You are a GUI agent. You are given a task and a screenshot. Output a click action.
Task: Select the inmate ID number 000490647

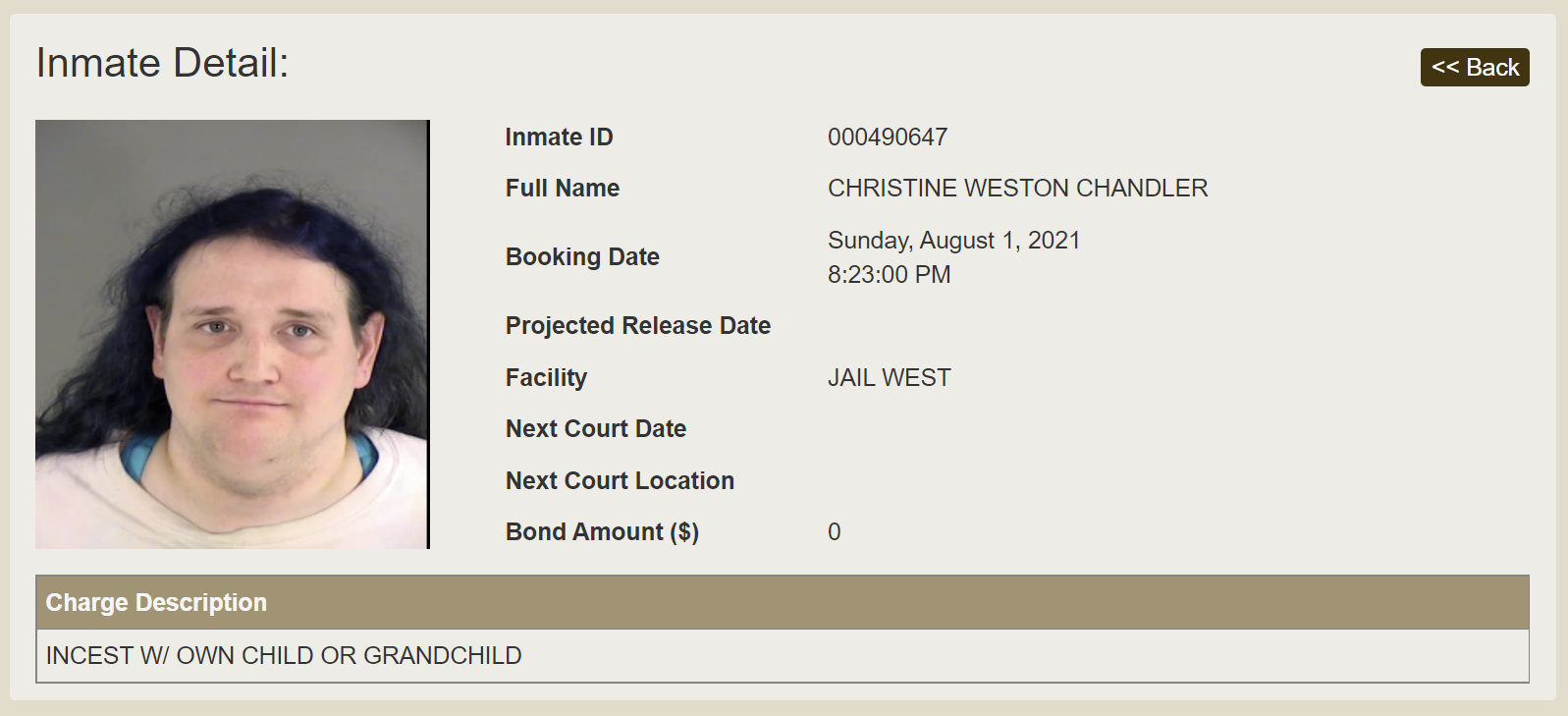click(x=887, y=138)
